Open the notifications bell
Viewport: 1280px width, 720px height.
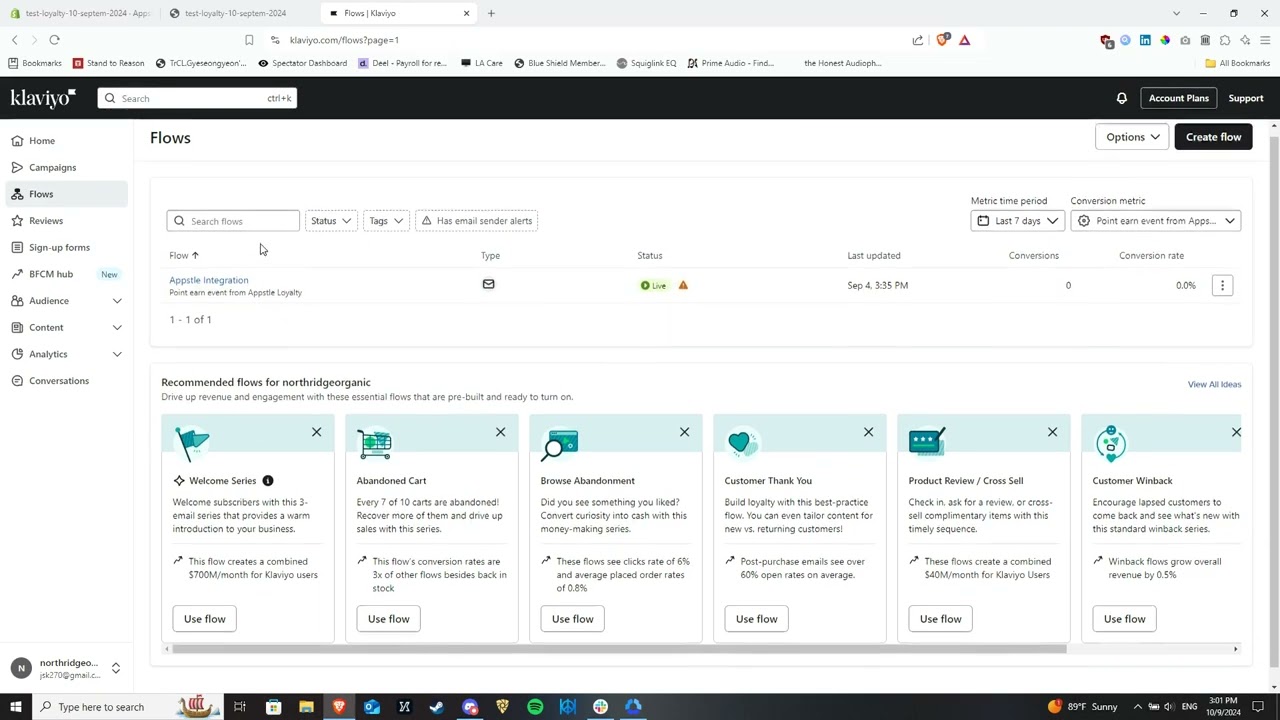pyautogui.click(x=1121, y=98)
